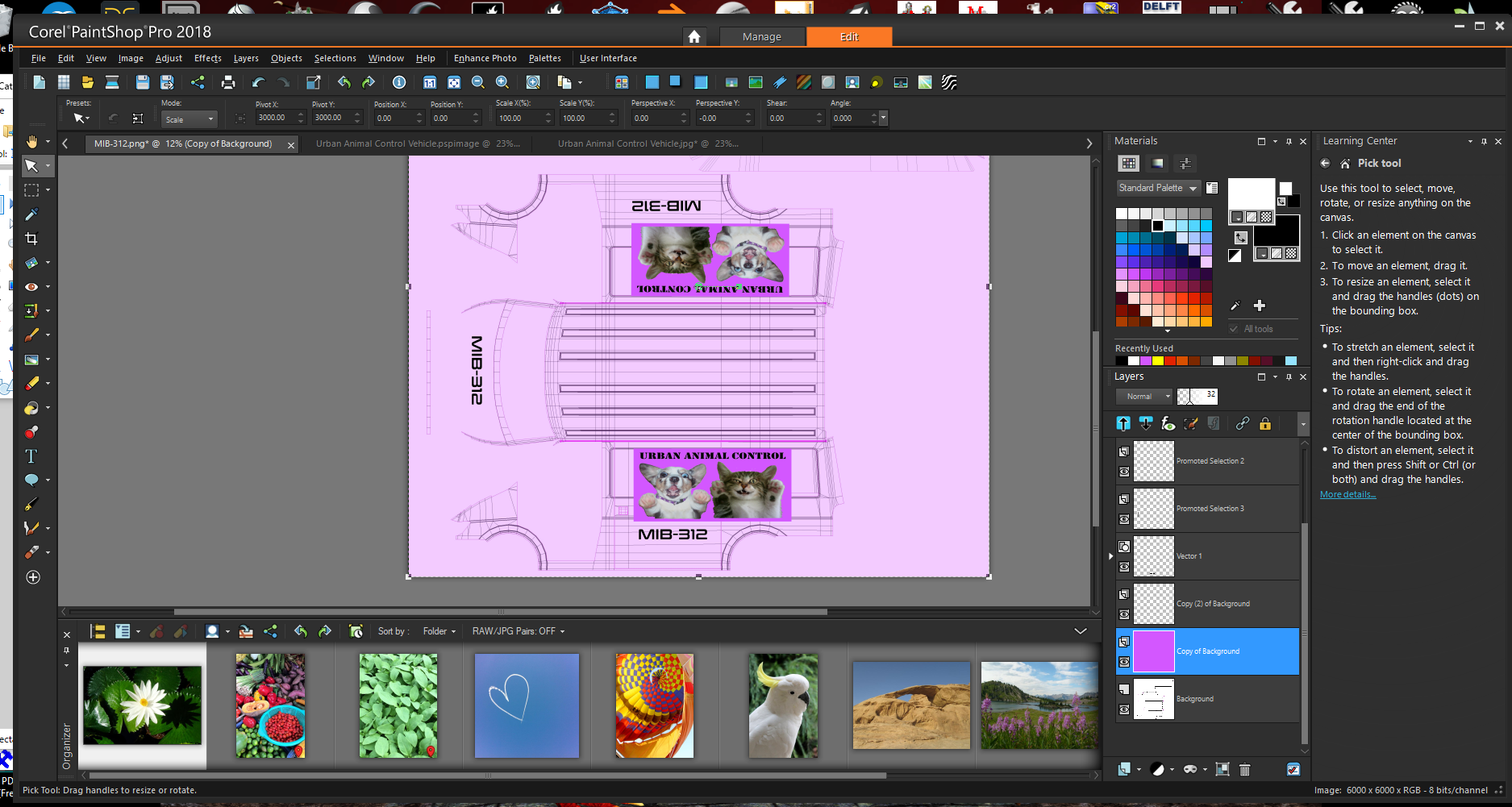Select the heart thumbnail in Organizer
Image resolution: width=1512 pixels, height=807 pixels.
(527, 705)
